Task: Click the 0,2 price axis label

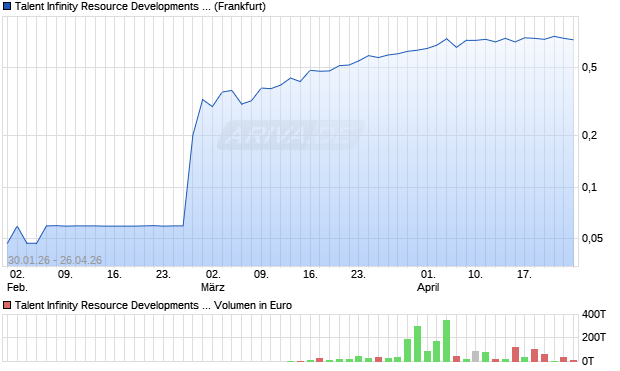Action: (x=590, y=135)
